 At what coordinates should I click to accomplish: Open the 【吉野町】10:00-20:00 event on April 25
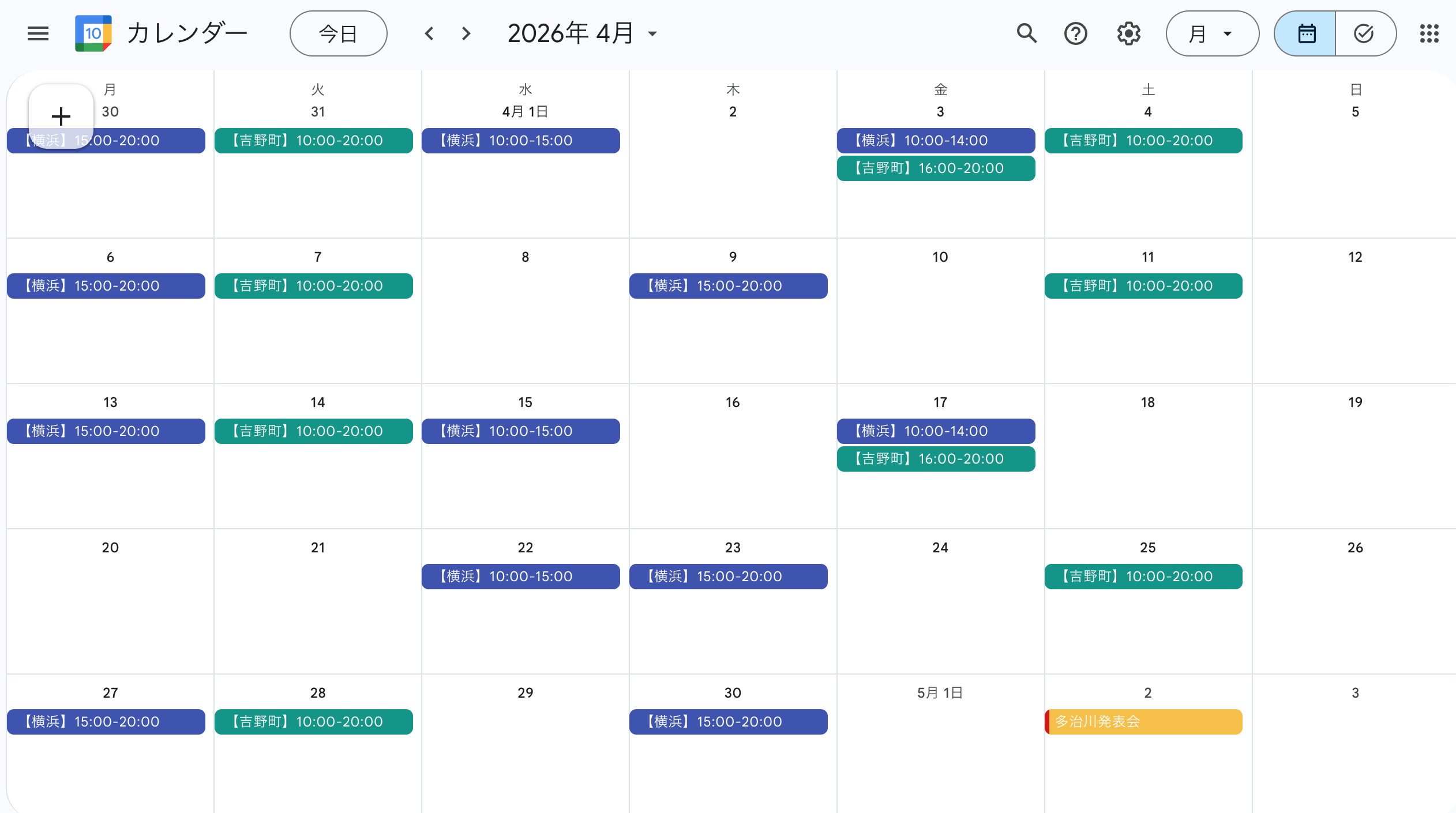[x=1143, y=576]
